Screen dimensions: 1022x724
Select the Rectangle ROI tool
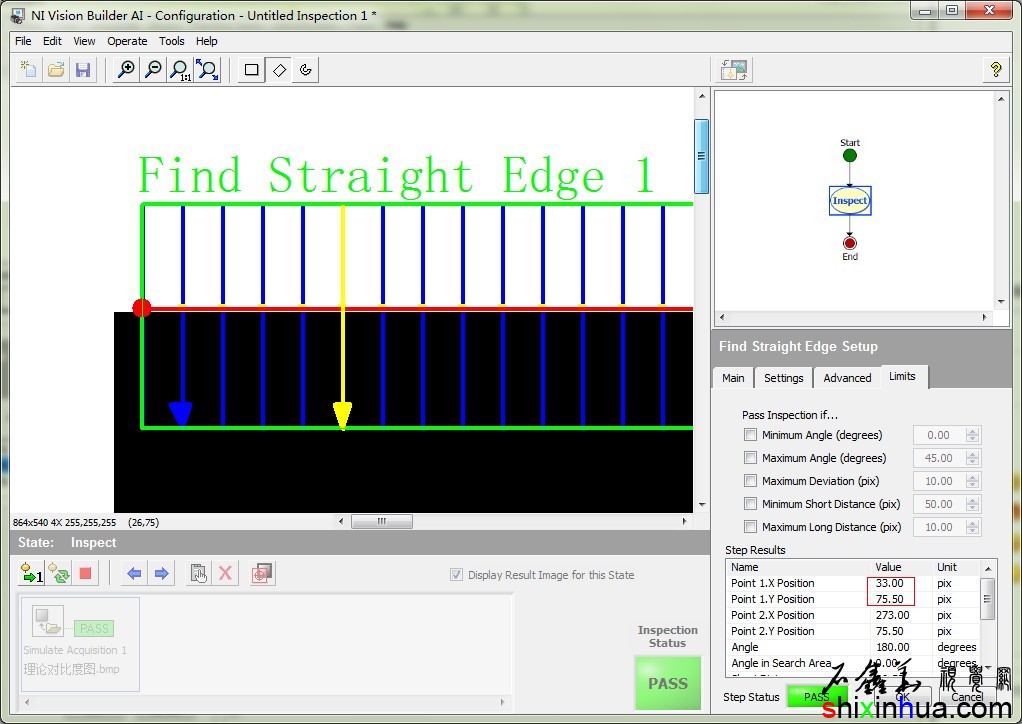point(252,70)
